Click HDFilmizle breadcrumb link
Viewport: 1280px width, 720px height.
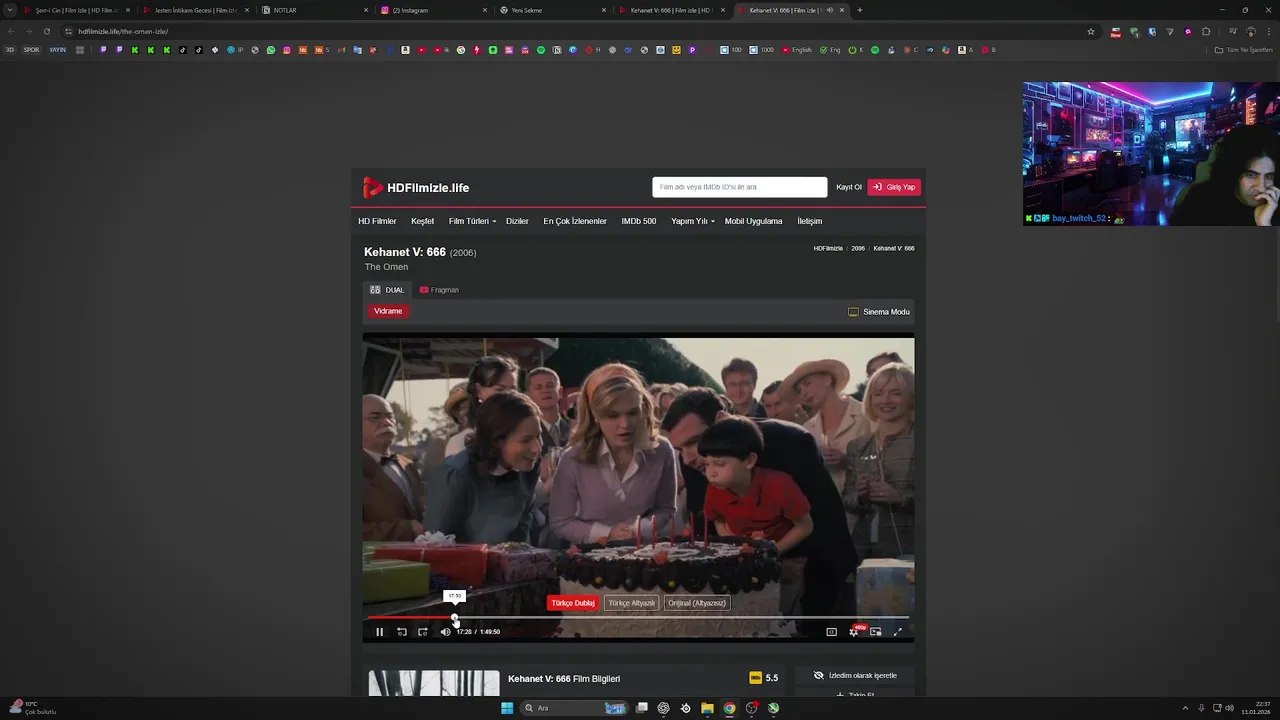coord(828,248)
